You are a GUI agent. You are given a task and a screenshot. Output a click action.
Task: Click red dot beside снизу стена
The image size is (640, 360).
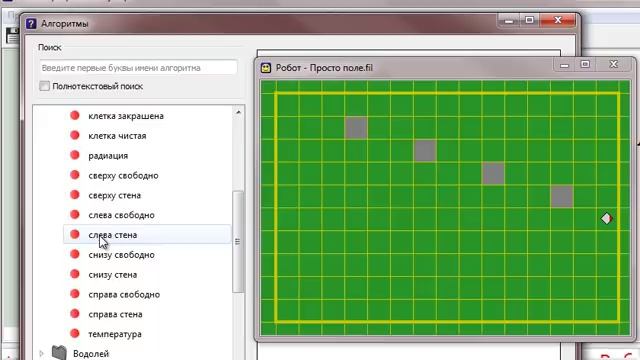75,274
